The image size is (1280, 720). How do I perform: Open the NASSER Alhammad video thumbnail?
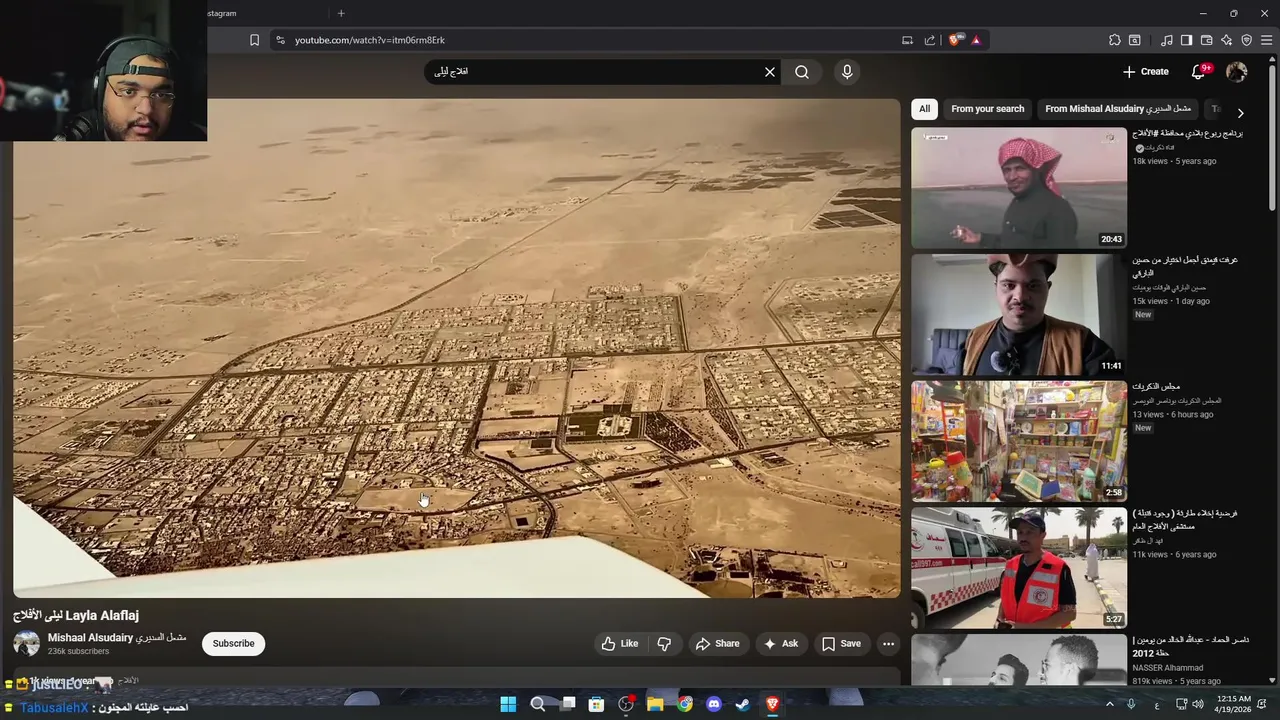pyautogui.click(x=1019, y=660)
